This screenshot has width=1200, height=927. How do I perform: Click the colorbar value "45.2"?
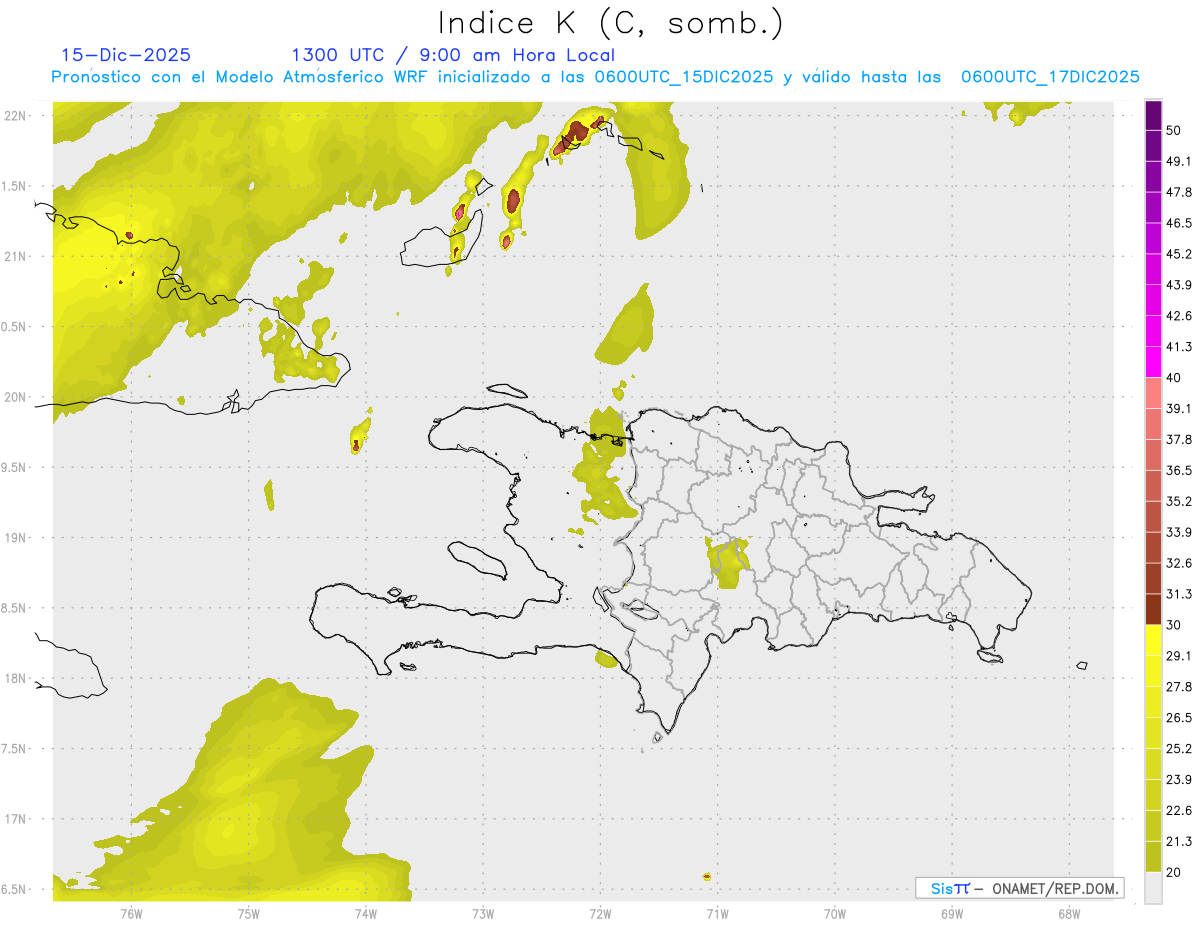[x=1179, y=254]
